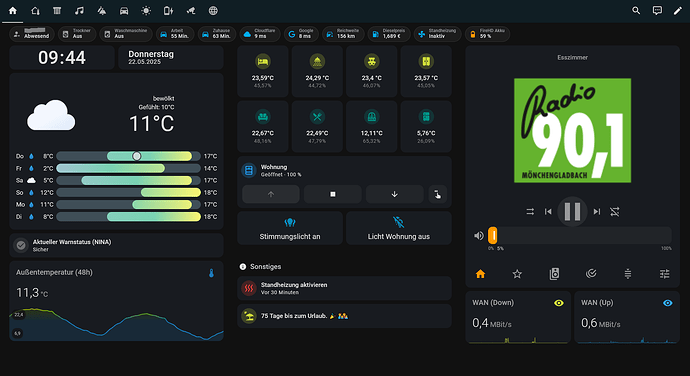Stop the Wohnung cover movement
The width and height of the screenshot is (690, 376).
(333, 194)
